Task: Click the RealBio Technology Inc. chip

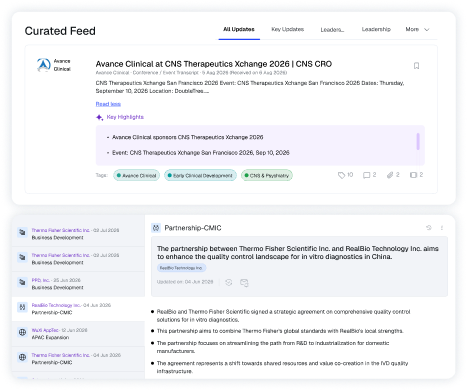Action: click(x=181, y=268)
